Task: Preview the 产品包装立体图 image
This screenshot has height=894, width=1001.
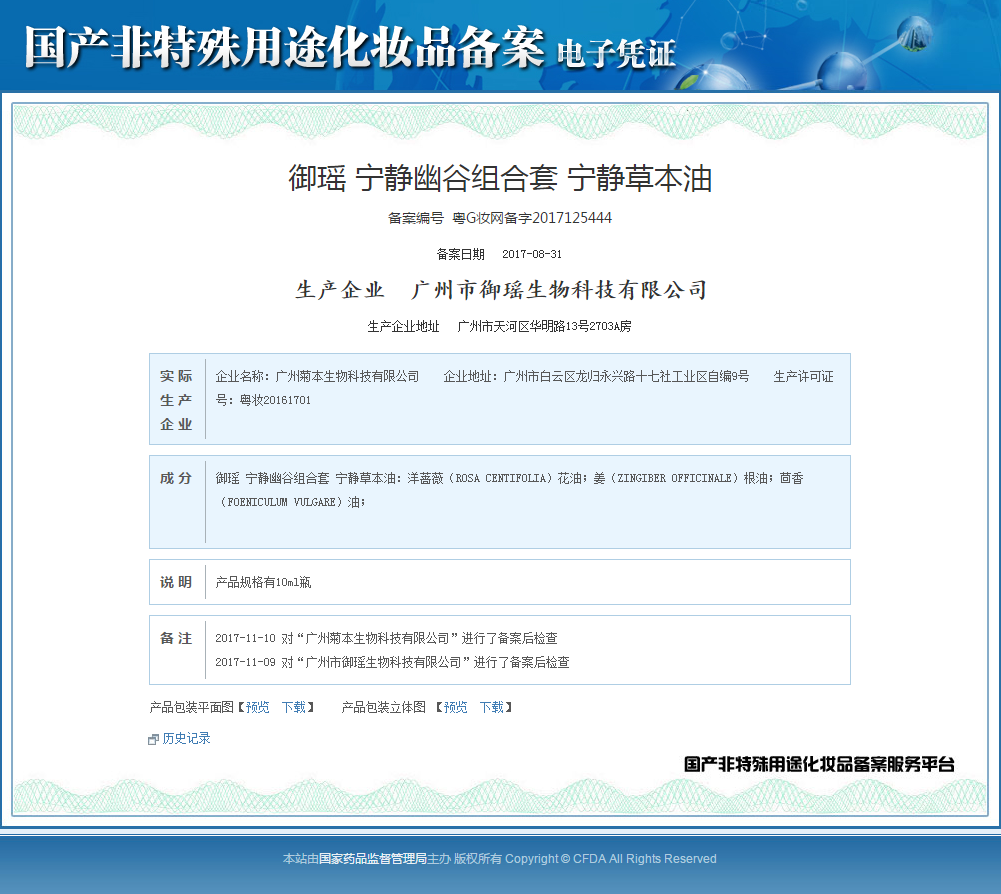Action: (455, 707)
